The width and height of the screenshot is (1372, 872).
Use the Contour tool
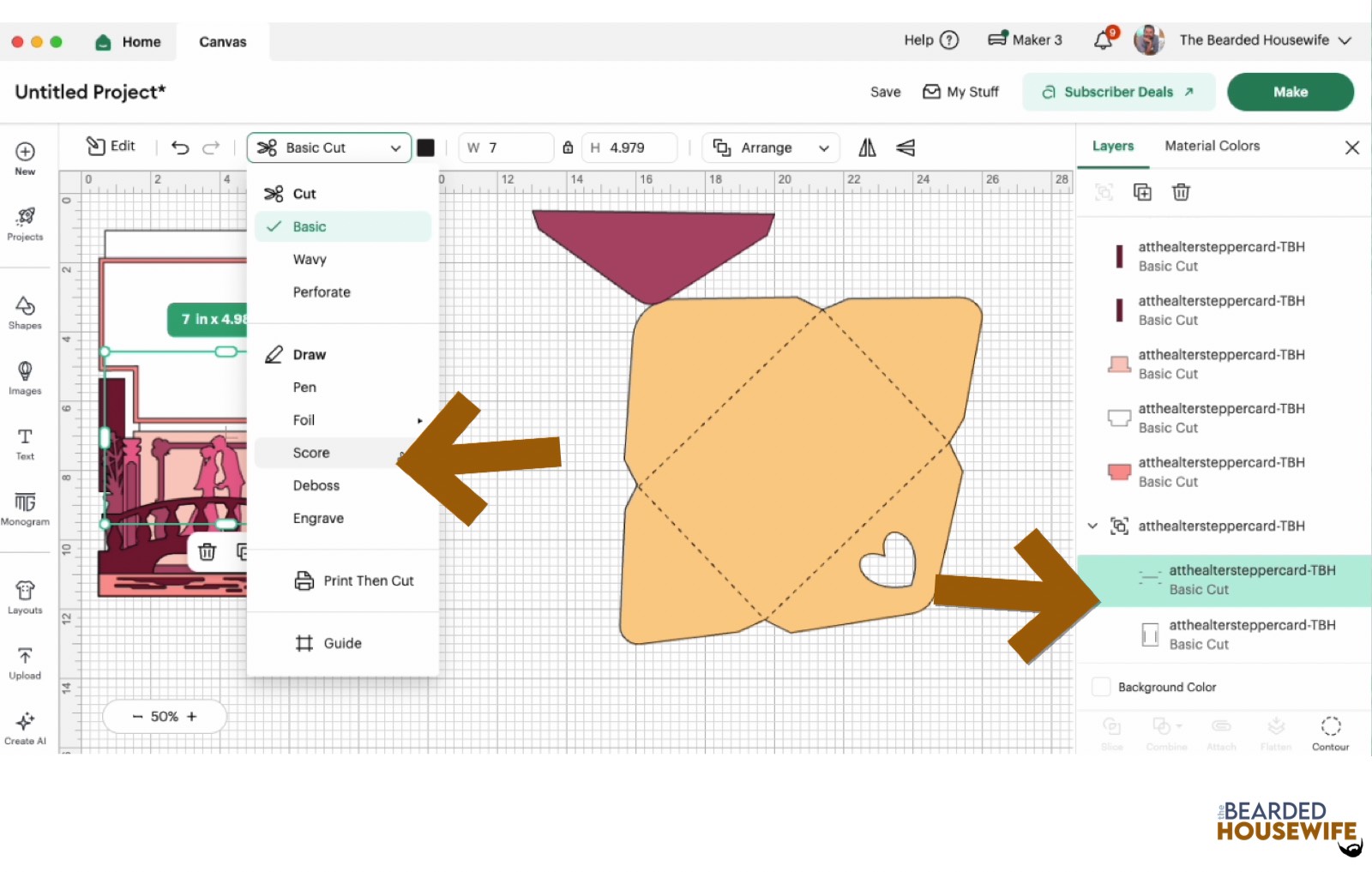coord(1330,733)
